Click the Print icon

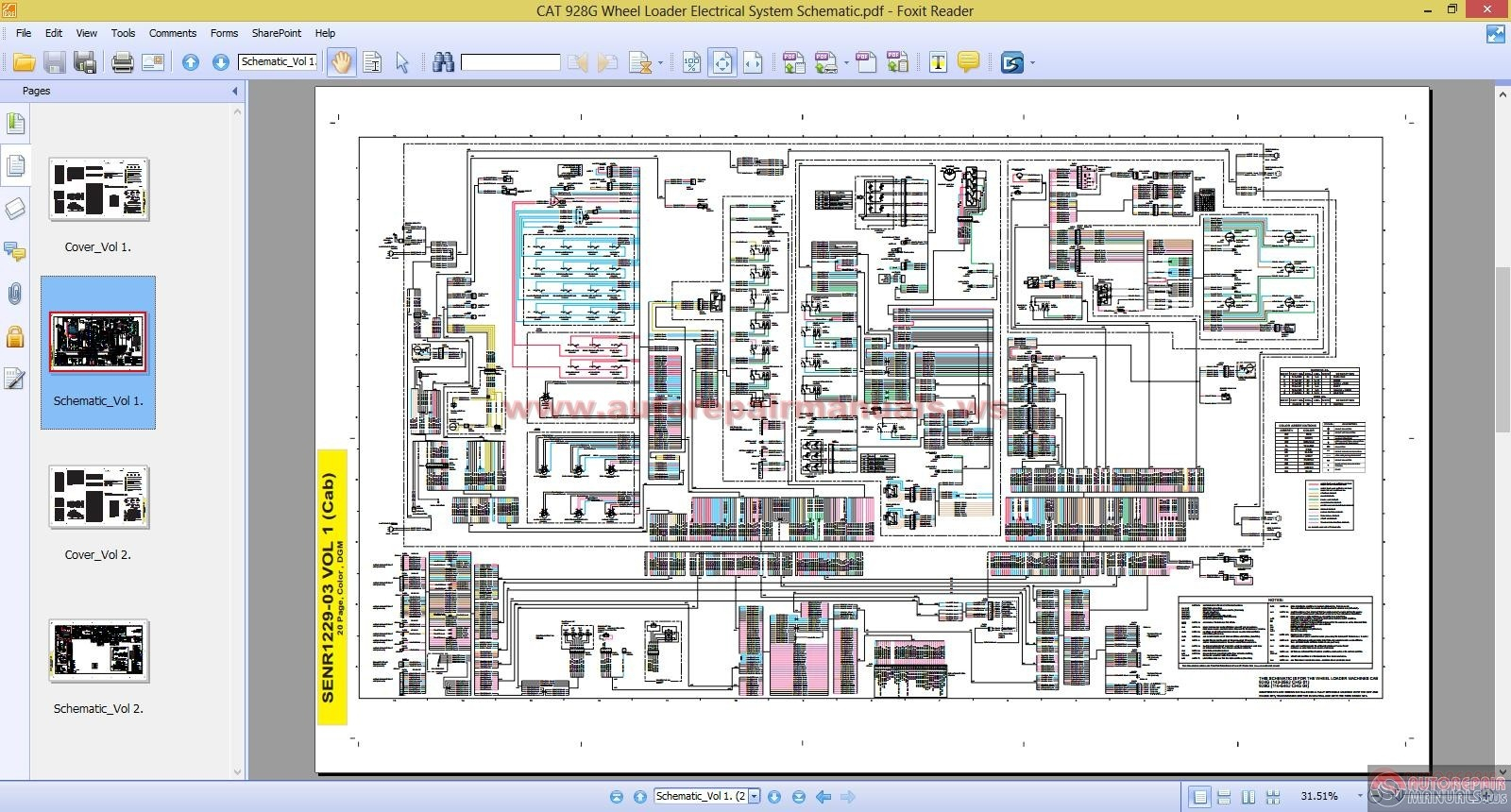coord(122,63)
